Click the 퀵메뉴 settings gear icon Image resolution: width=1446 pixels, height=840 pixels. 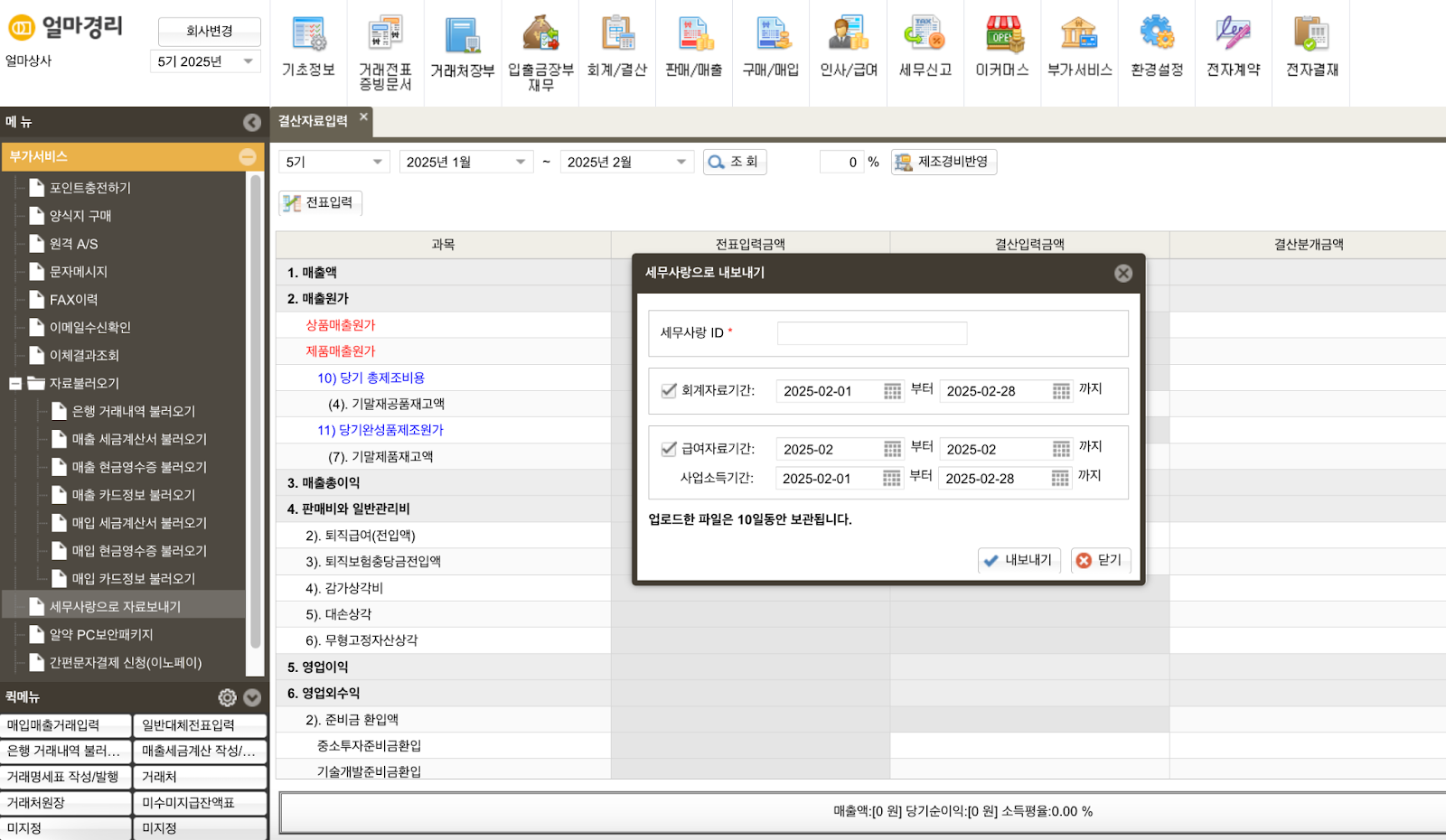pyautogui.click(x=227, y=697)
